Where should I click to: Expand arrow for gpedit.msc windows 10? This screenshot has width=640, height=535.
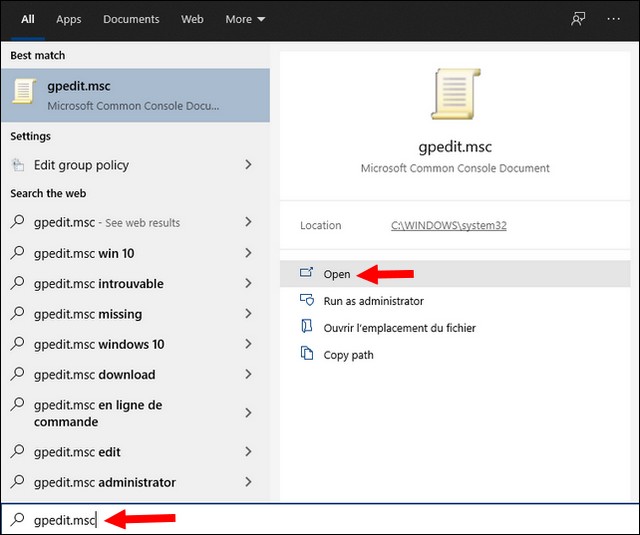point(248,344)
